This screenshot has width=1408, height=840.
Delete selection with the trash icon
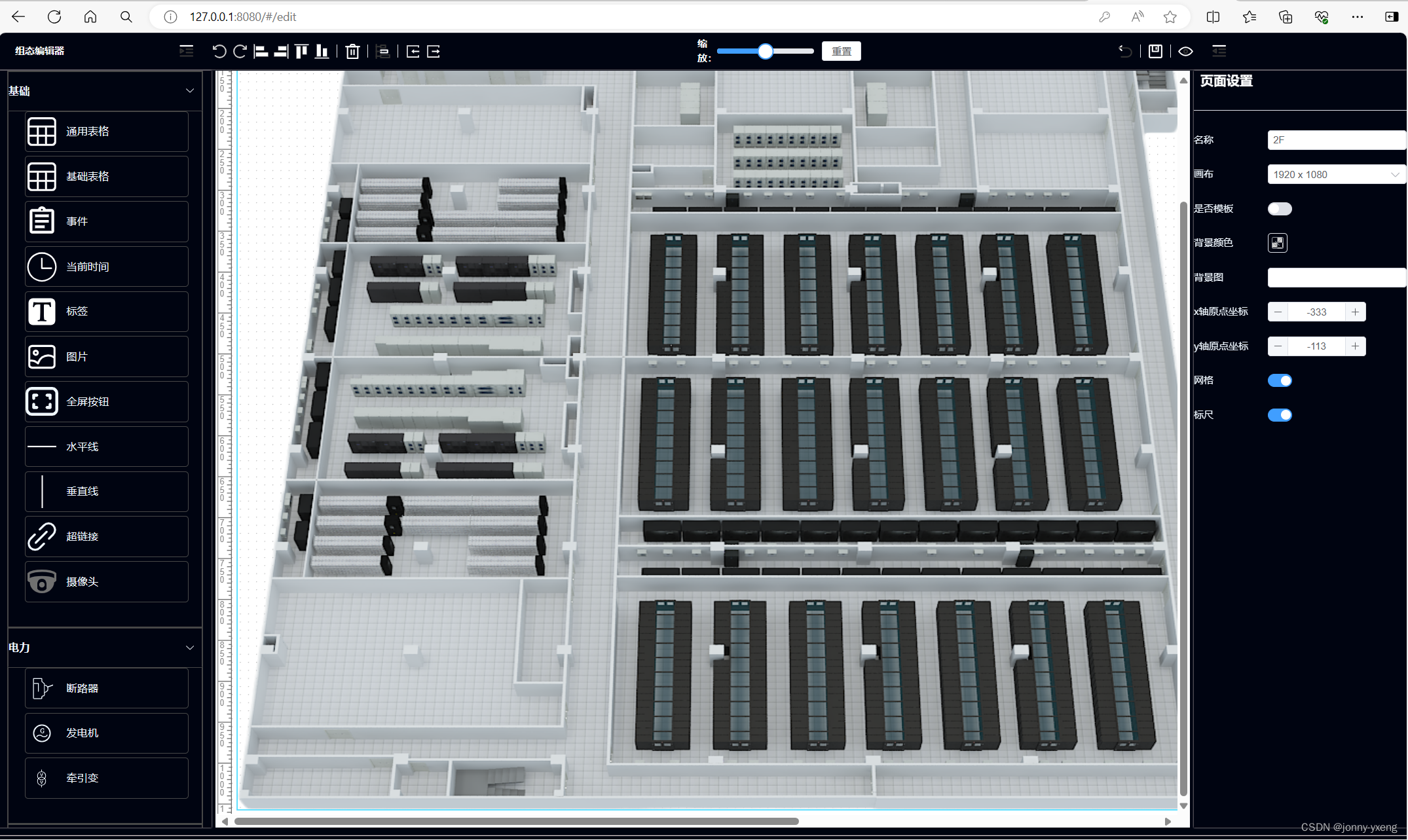point(352,51)
